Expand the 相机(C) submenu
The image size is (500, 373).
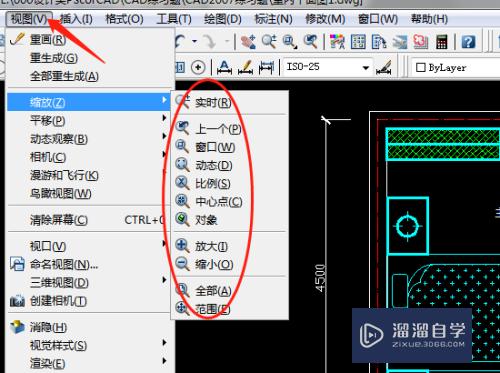(x=89, y=157)
